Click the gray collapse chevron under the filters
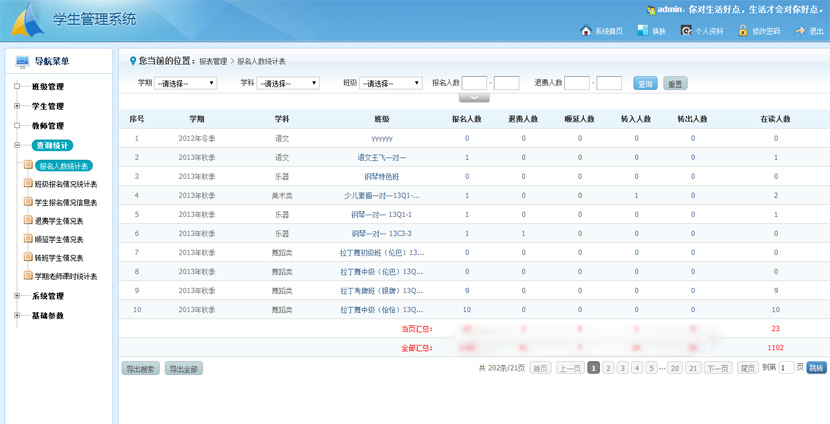830x424 pixels. pos(474,98)
